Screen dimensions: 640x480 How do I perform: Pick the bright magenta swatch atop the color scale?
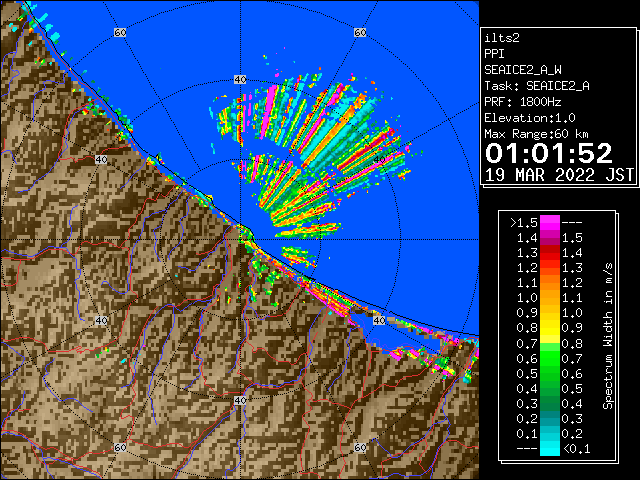[550, 222]
